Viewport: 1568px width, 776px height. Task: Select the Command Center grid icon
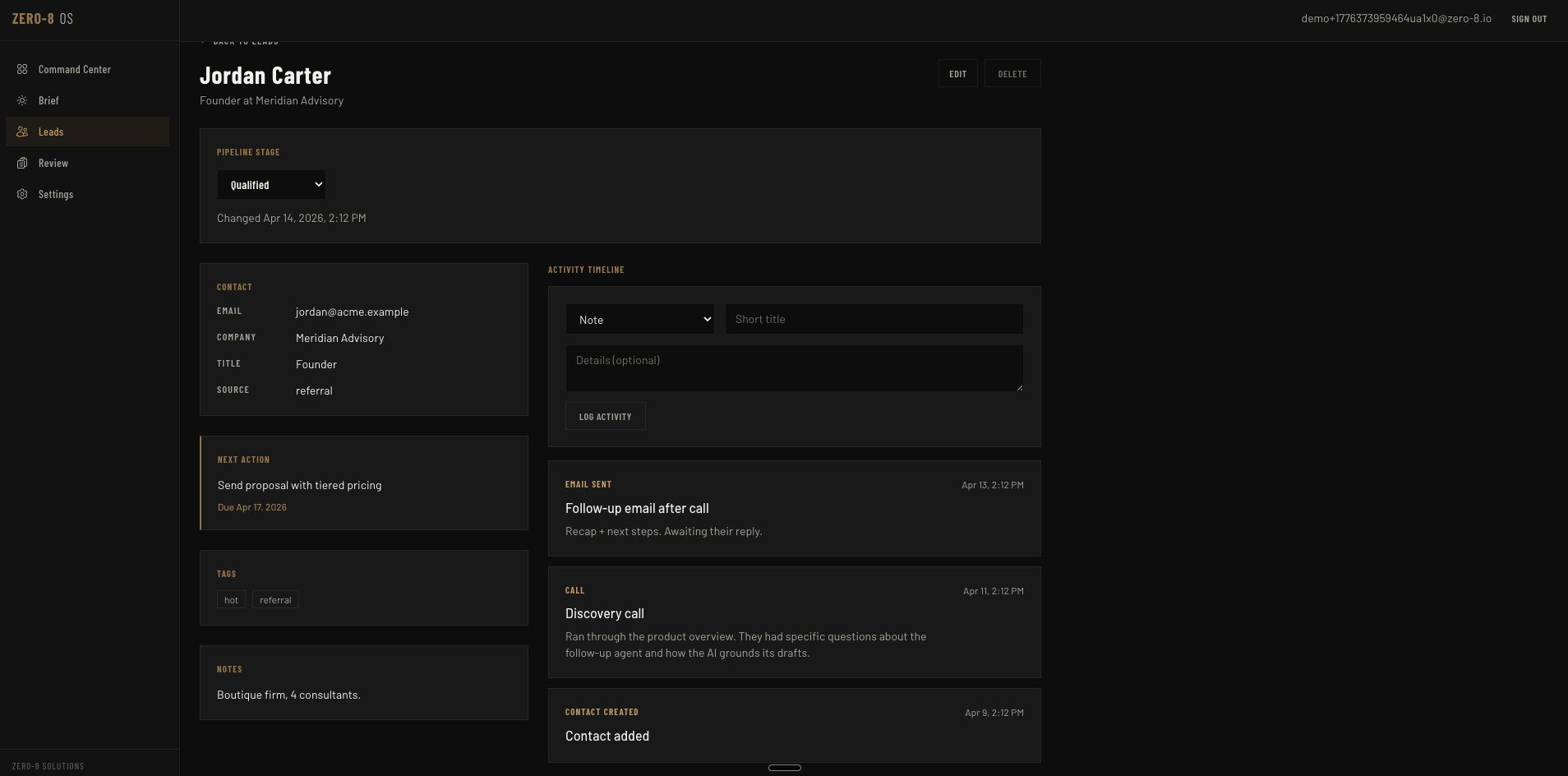point(21,69)
